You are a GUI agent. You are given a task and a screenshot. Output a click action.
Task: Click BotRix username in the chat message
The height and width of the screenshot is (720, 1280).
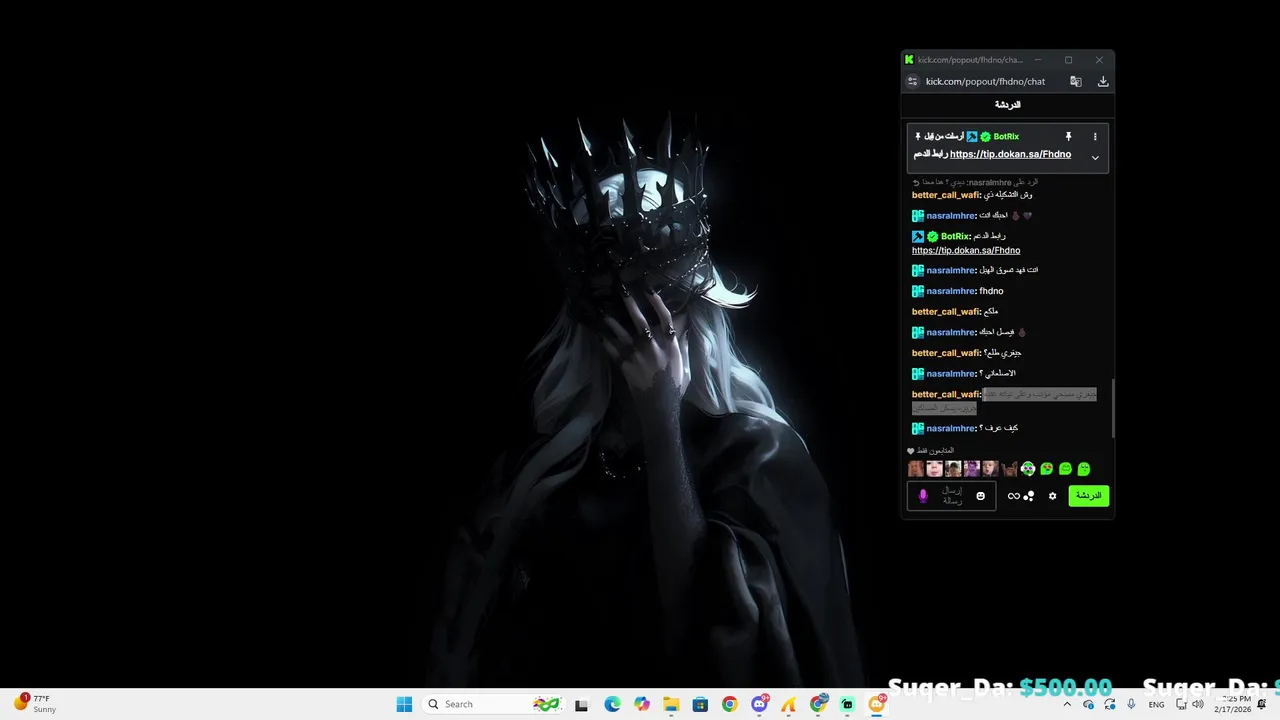(956, 237)
